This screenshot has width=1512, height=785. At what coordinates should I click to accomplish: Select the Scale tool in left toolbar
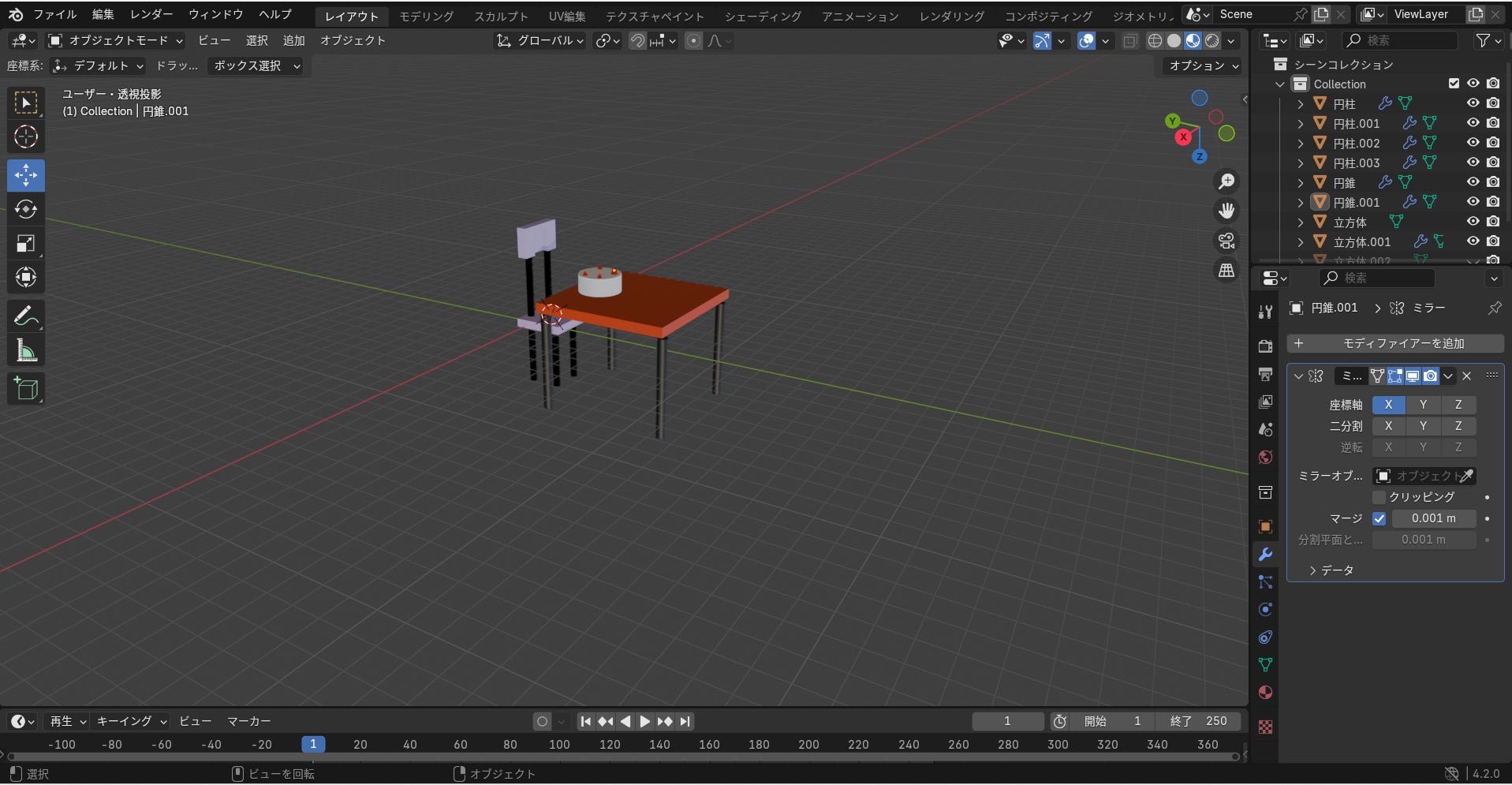click(x=26, y=244)
